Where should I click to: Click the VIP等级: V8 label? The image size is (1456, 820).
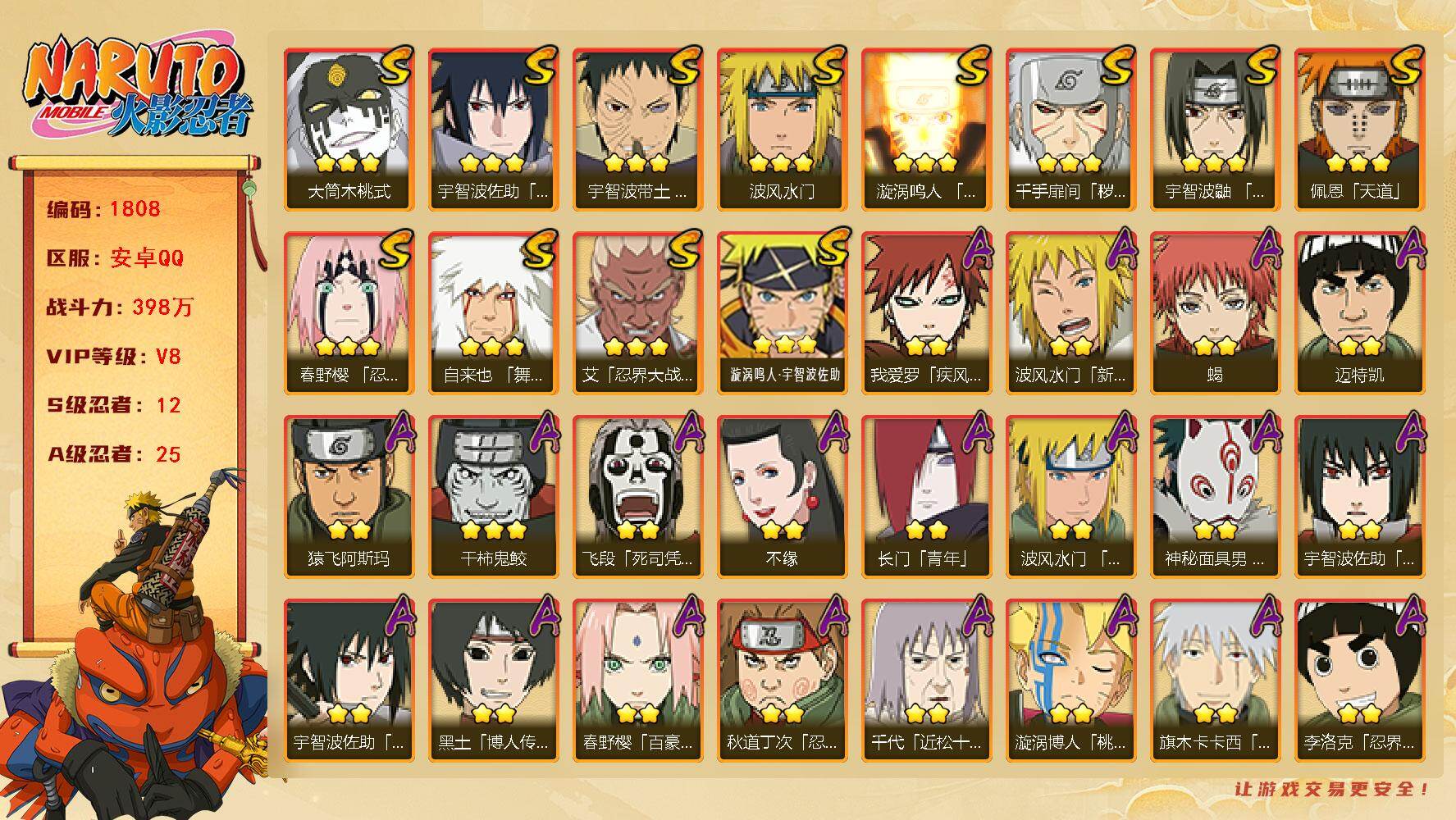(x=113, y=357)
